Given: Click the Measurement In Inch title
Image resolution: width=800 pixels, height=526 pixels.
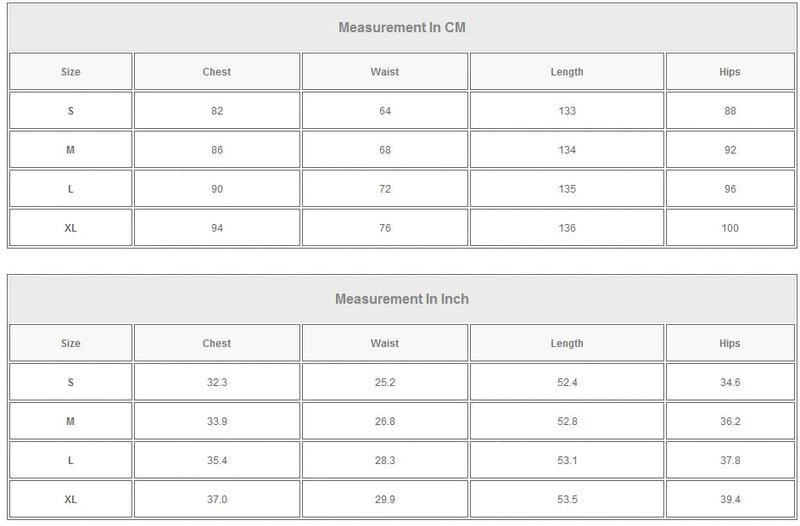Looking at the screenshot, I should (x=402, y=299).
